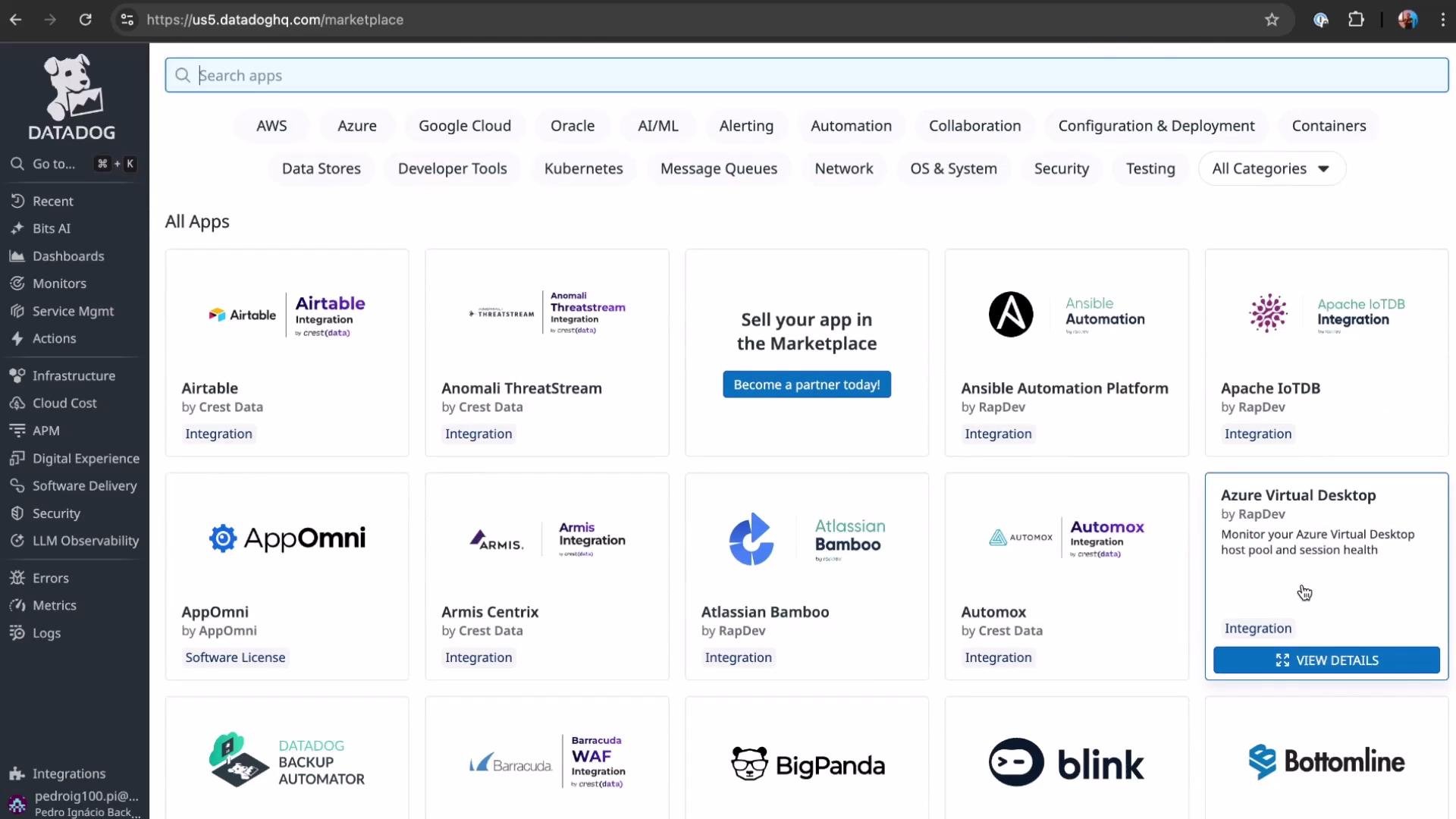
Task: Open the user account avatar in sidebar
Action: pos(17,804)
